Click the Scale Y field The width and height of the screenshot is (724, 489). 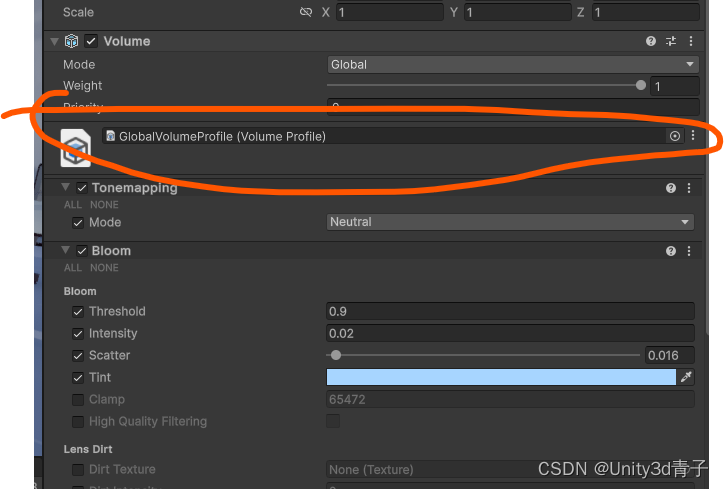coord(518,12)
